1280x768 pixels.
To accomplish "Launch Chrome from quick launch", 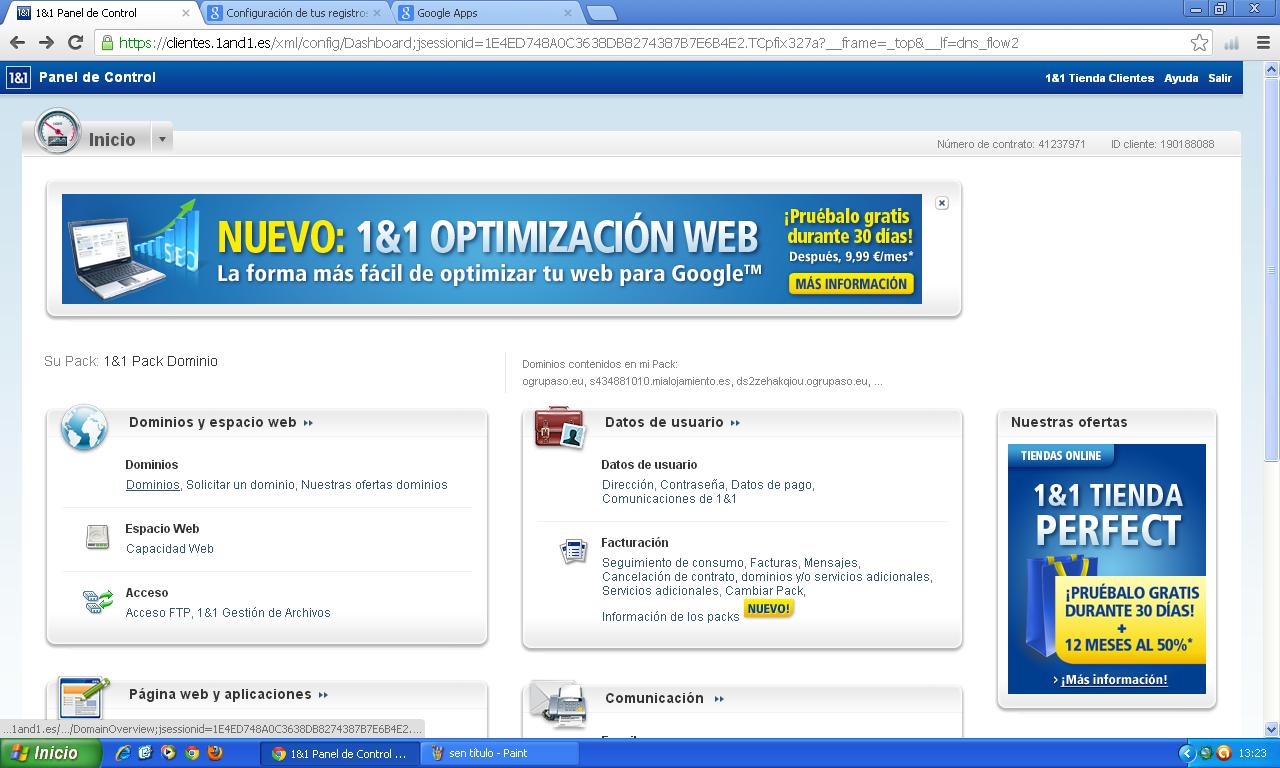I will tap(191, 753).
